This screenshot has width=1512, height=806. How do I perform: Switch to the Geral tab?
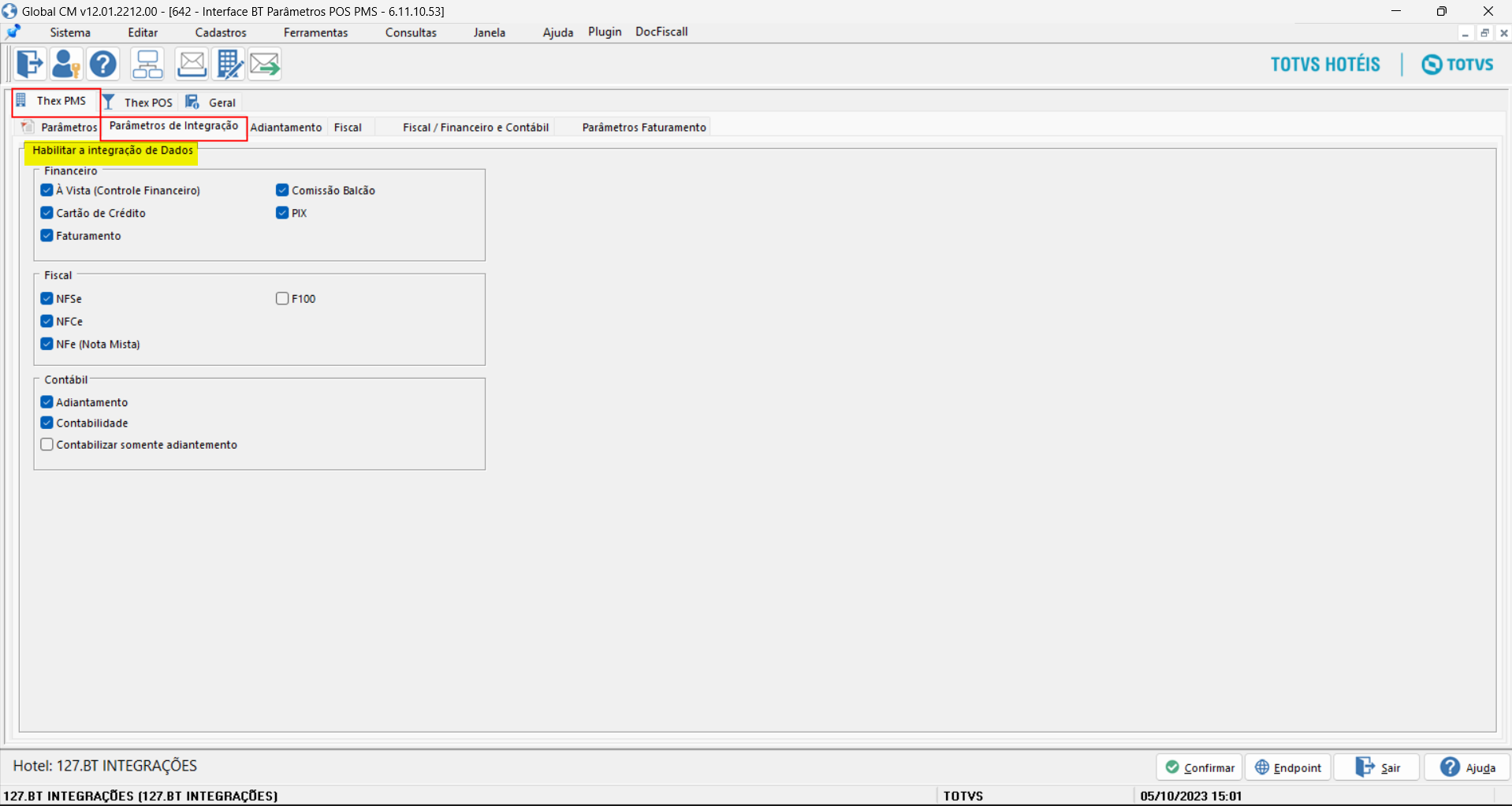coord(211,103)
